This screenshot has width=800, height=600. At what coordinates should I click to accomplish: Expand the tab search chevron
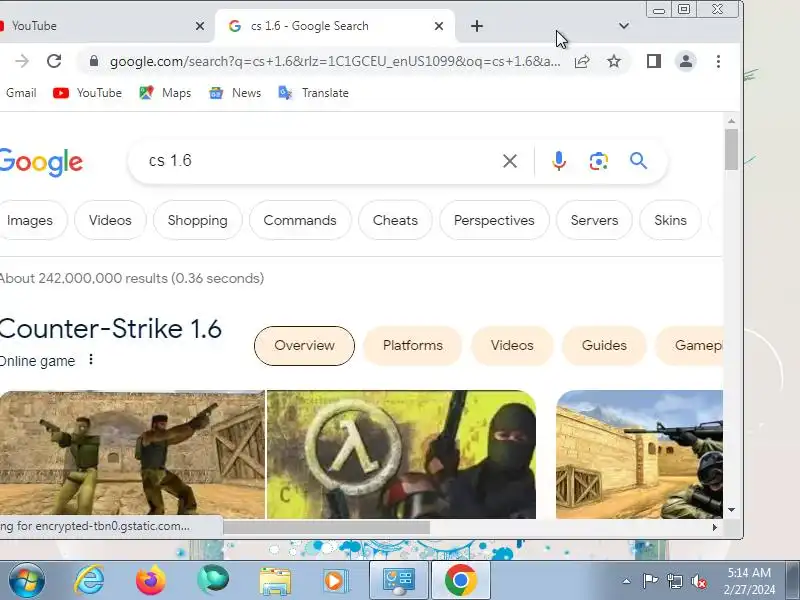point(623,26)
